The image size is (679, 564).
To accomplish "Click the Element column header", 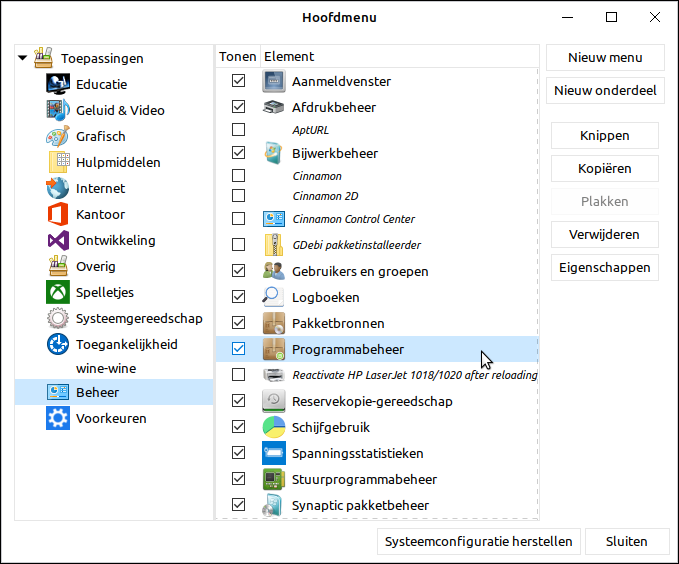I will pos(289,57).
